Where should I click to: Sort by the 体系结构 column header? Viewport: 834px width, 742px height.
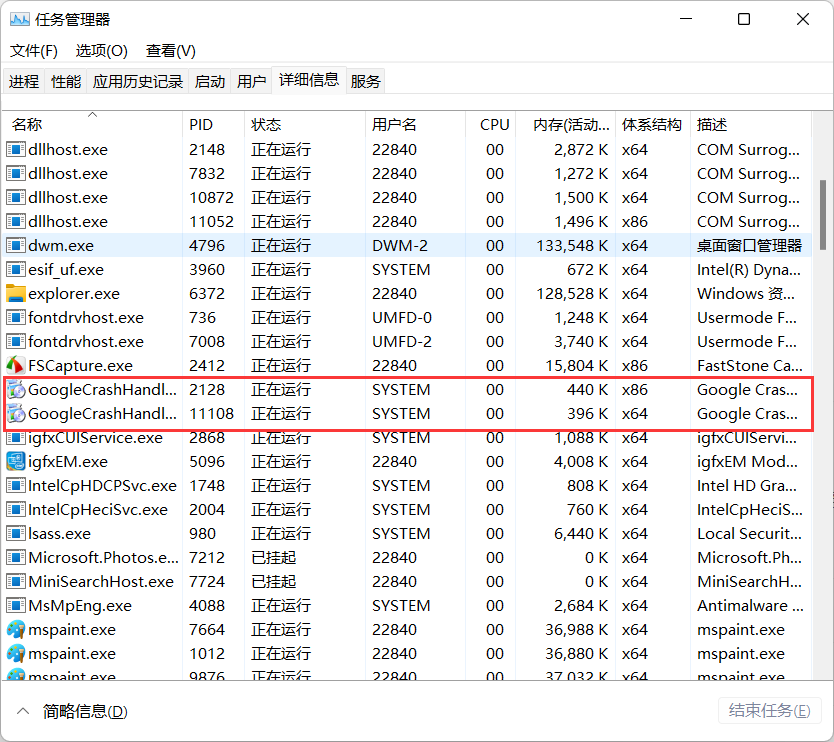[x=652, y=125]
